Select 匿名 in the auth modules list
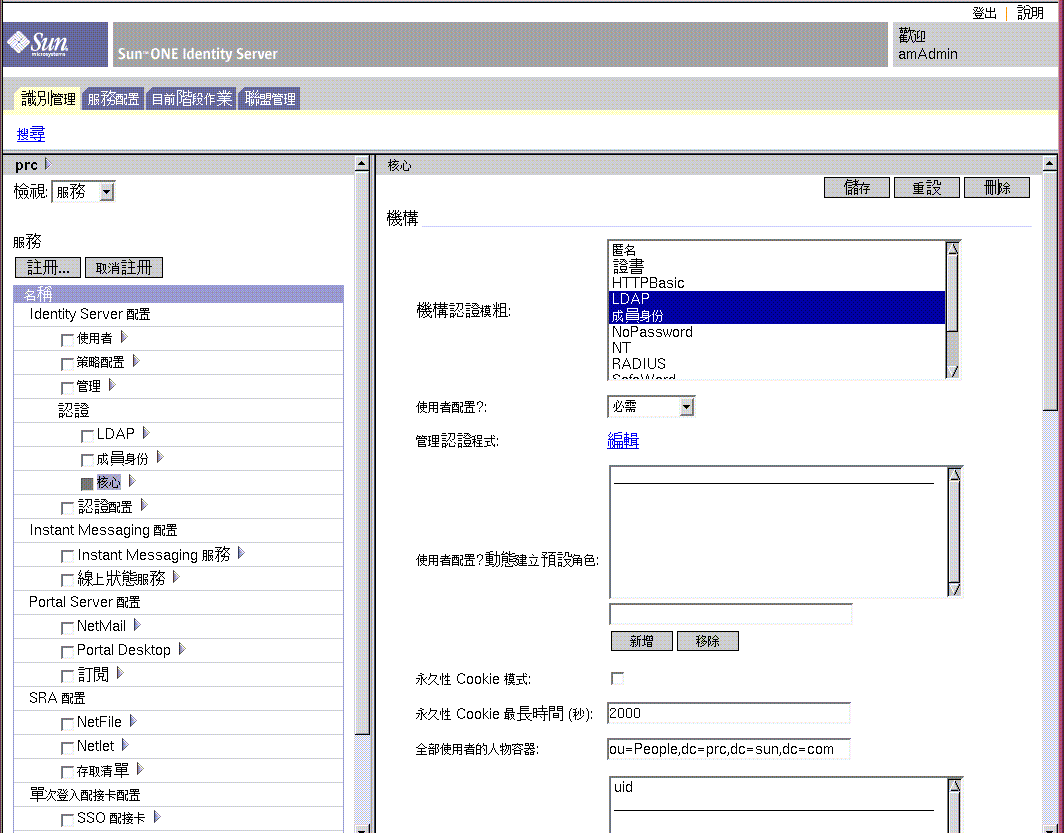Screen dimensions: 1064x833 tap(778, 250)
